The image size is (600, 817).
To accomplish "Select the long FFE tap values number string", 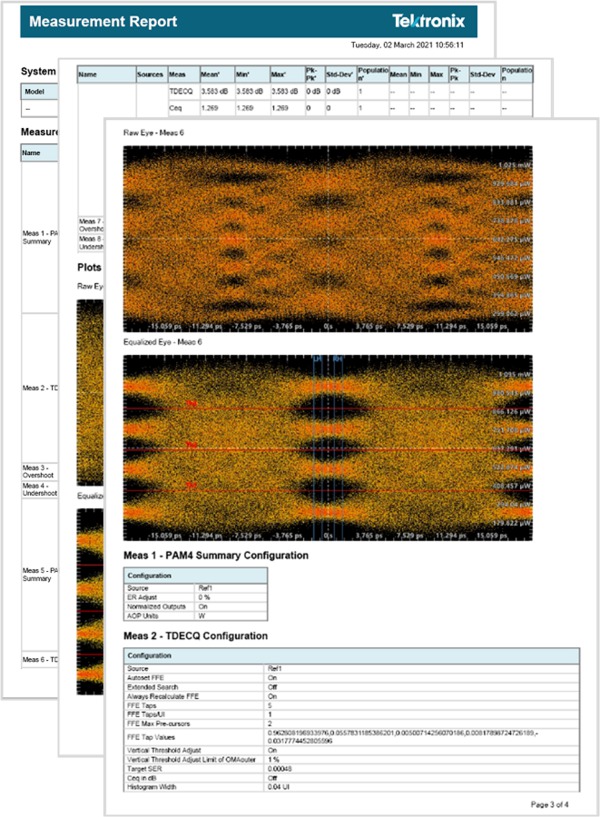I will [403, 737].
